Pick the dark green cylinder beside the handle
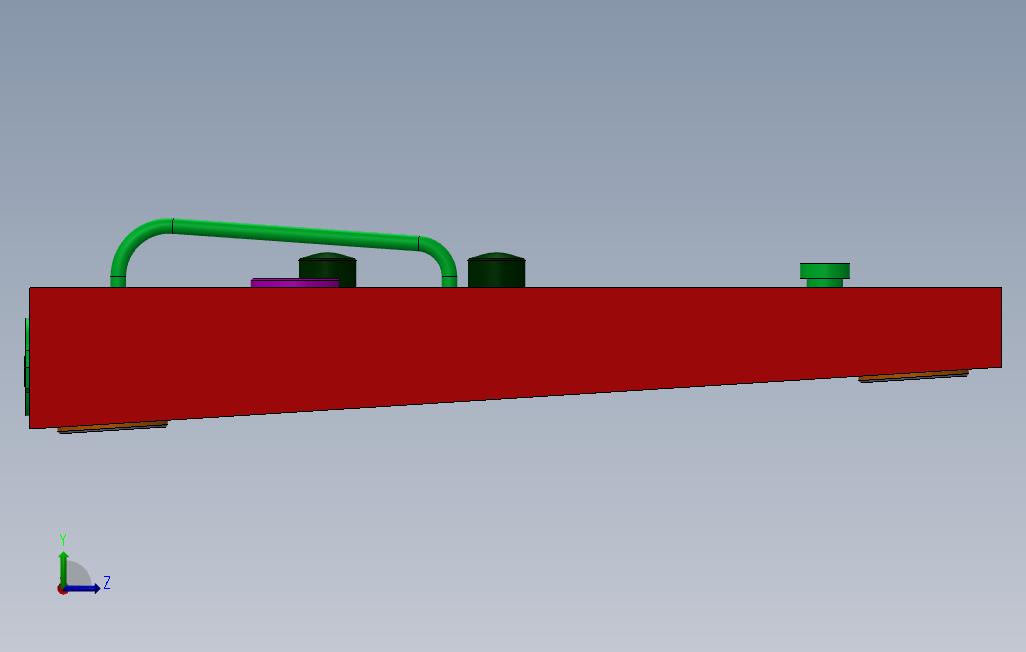Screen dimensions: 1026x652 [496, 270]
